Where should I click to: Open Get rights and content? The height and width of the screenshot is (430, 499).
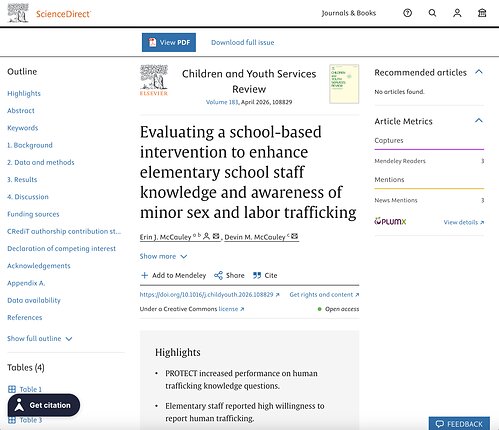[x=324, y=295]
